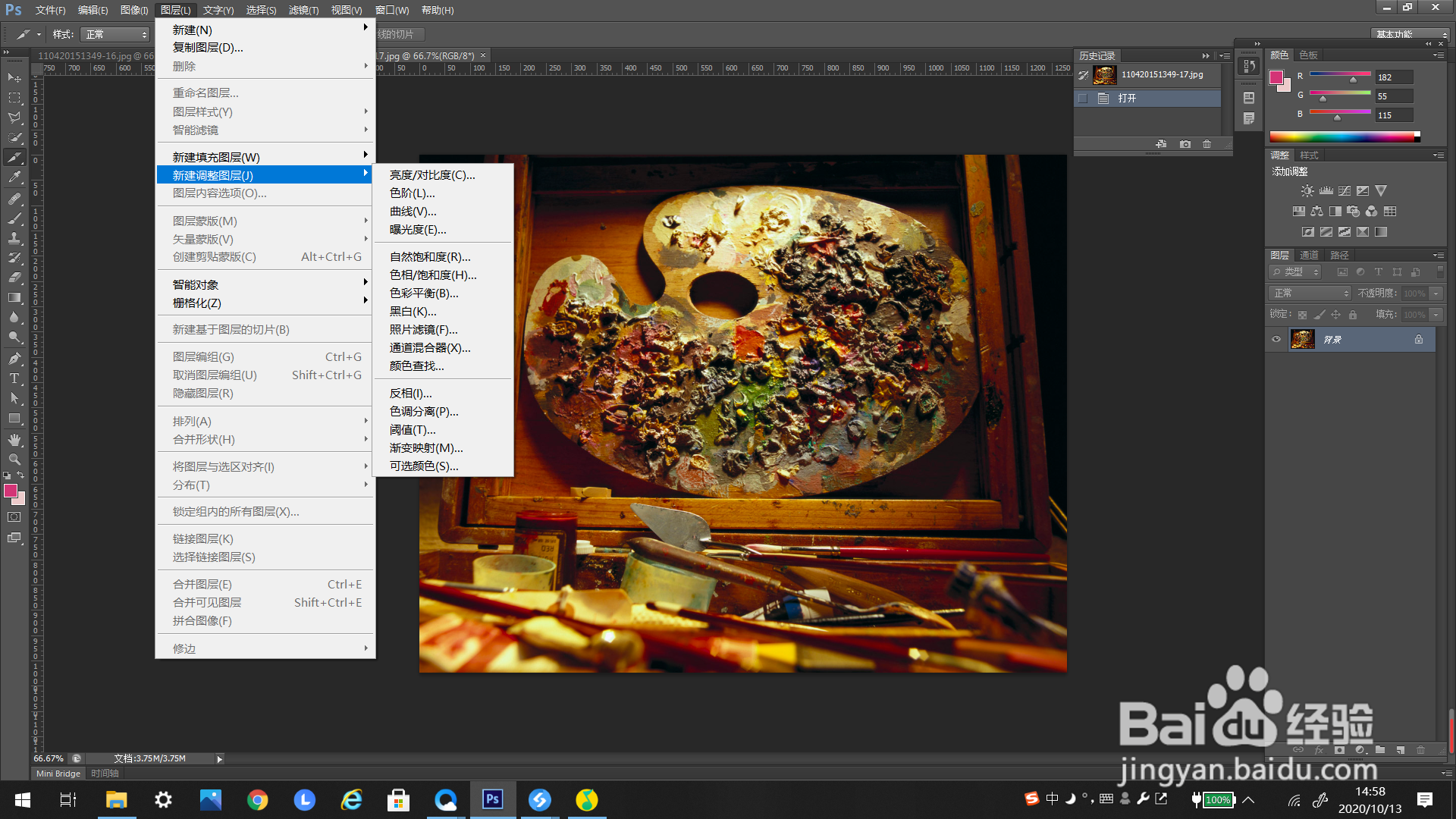Choose 色相/饱和度(H)... from the submenu
This screenshot has width=1456, height=819.
pos(433,275)
